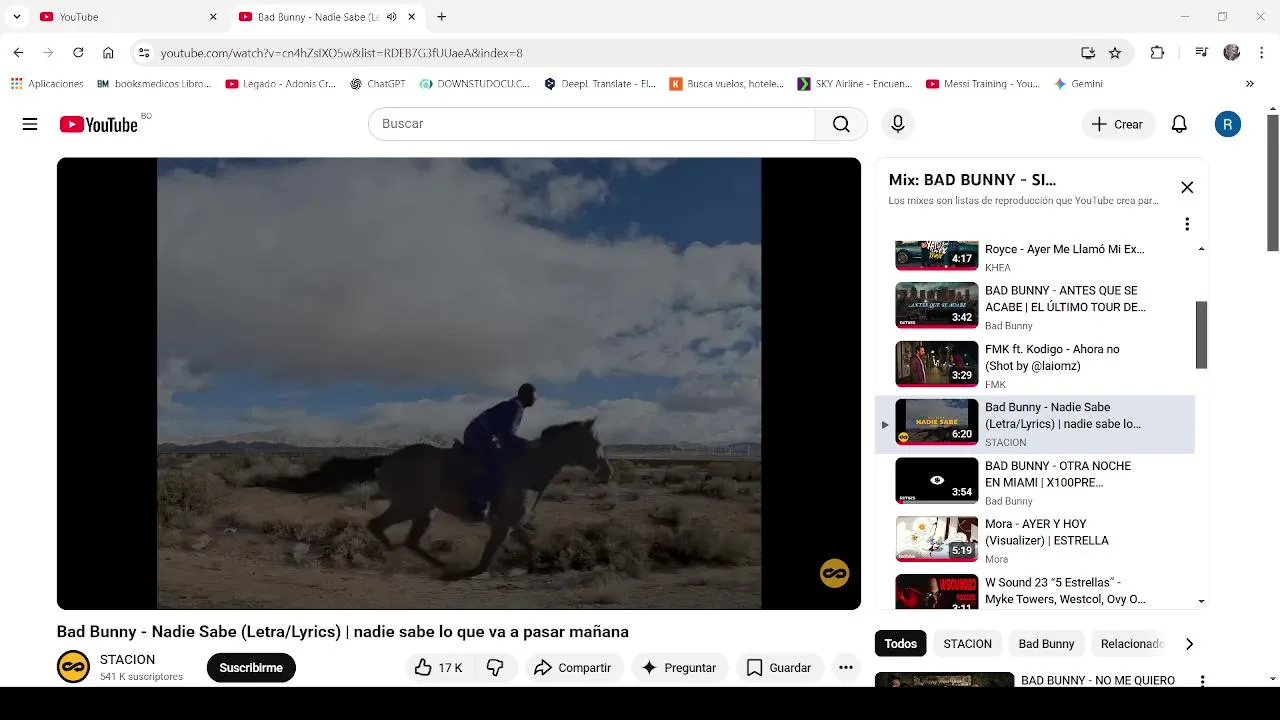
Task: Open the YouTube hamburger guide menu
Action: click(x=30, y=124)
